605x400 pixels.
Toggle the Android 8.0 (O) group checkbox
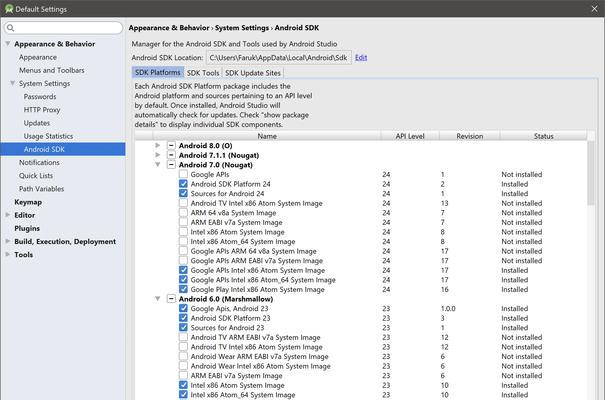(172, 146)
